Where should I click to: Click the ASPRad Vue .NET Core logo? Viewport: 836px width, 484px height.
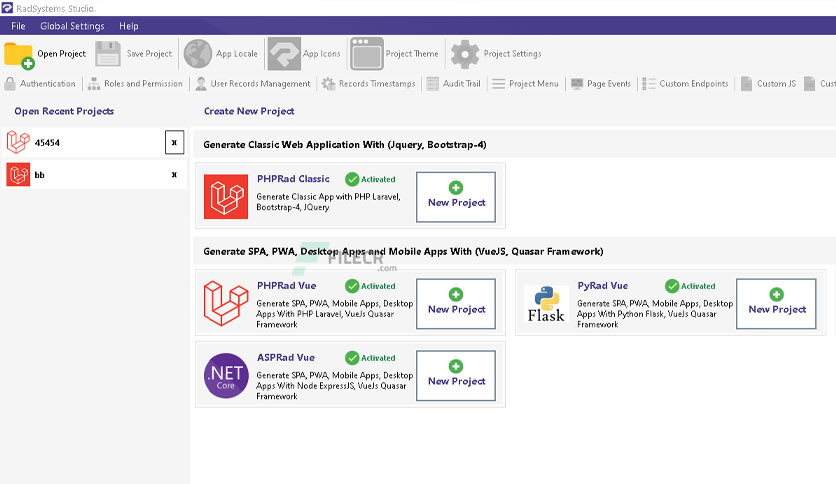click(x=226, y=375)
